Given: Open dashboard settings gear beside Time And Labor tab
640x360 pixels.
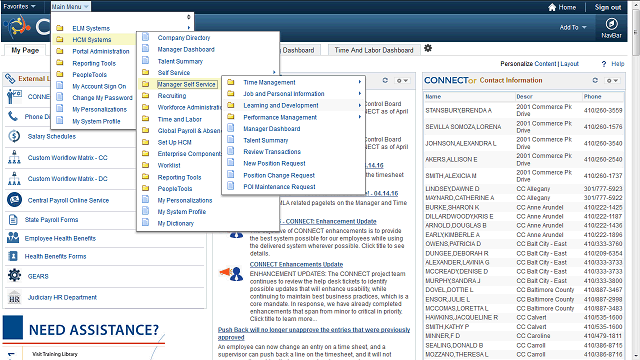Looking at the screenshot, I should [428, 48].
